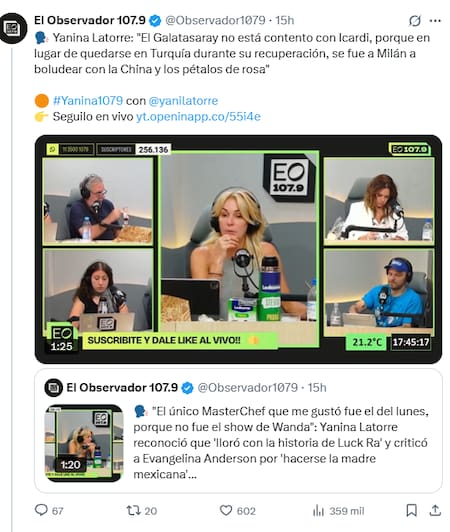Click the blue verified badge in header

(x=155, y=21)
